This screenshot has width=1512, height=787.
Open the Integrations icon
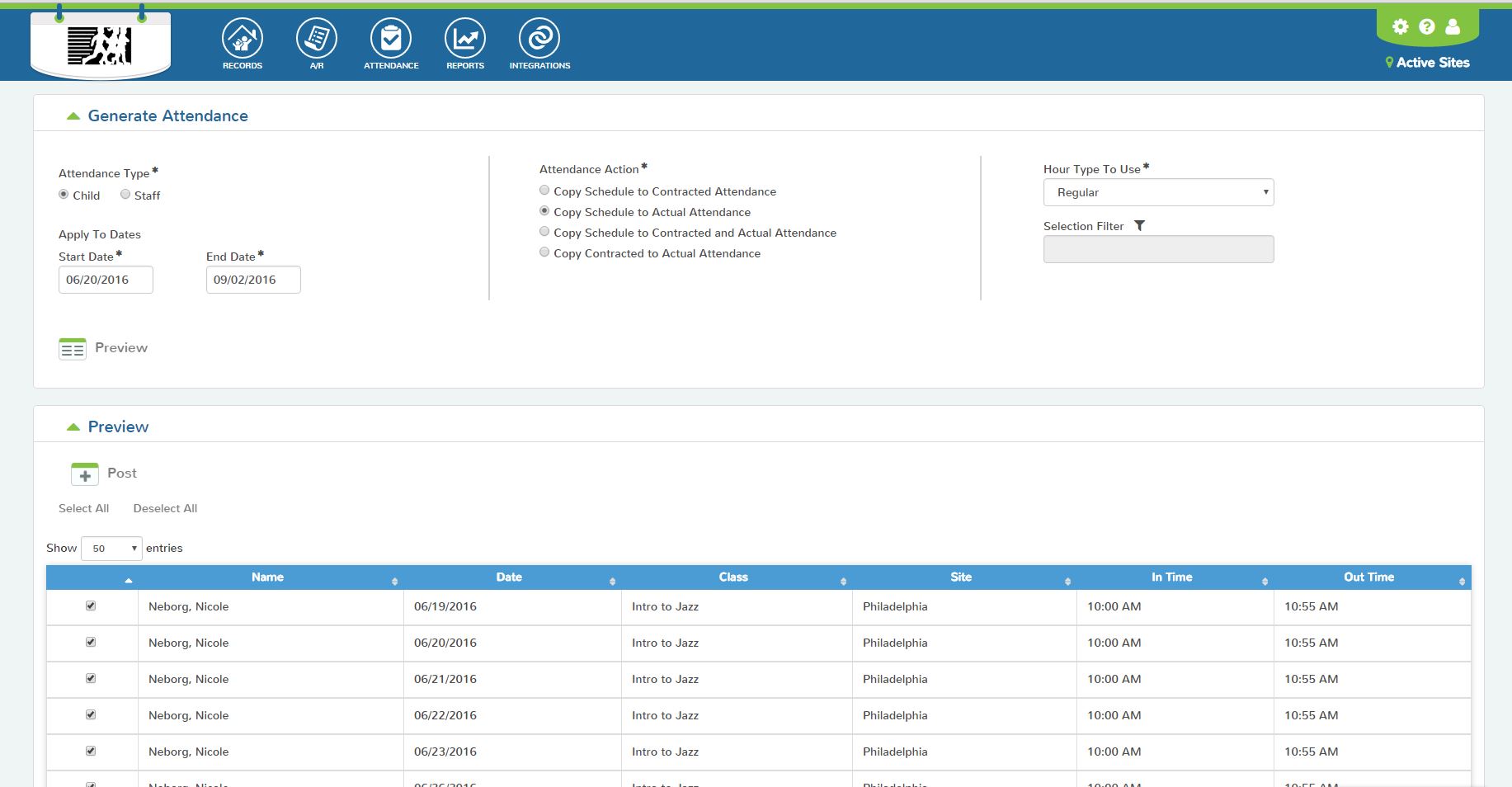(539, 39)
